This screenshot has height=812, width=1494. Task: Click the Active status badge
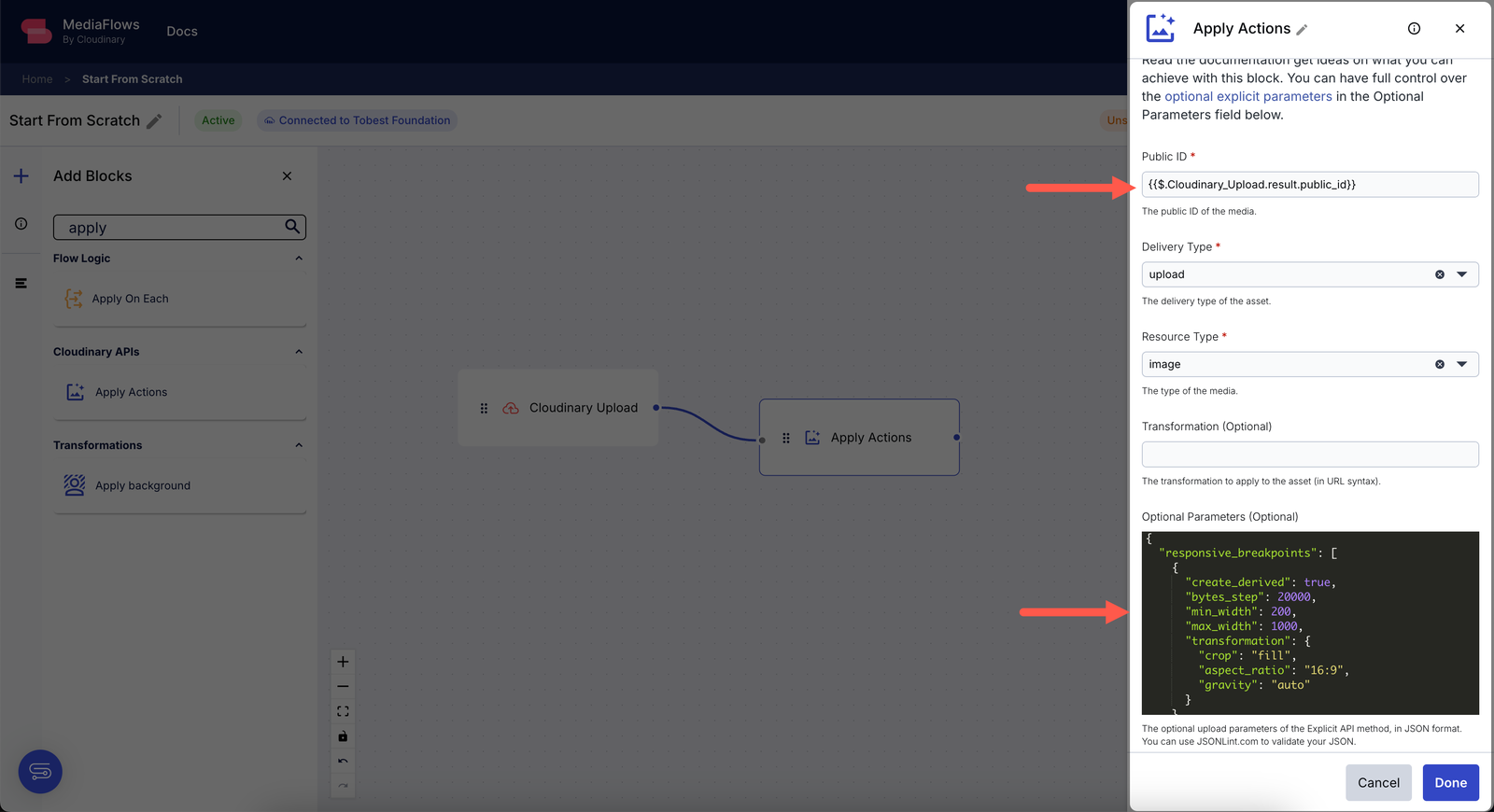pos(218,120)
